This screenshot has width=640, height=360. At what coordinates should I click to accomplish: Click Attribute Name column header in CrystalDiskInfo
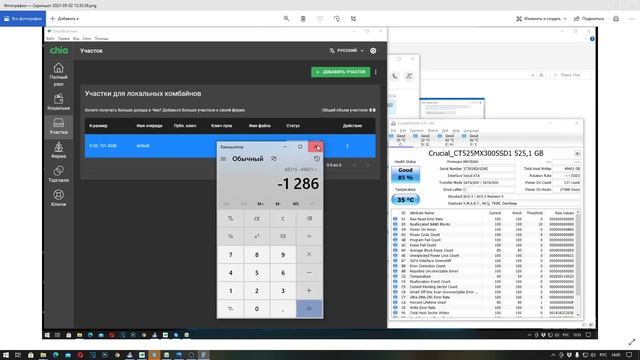pos(422,213)
